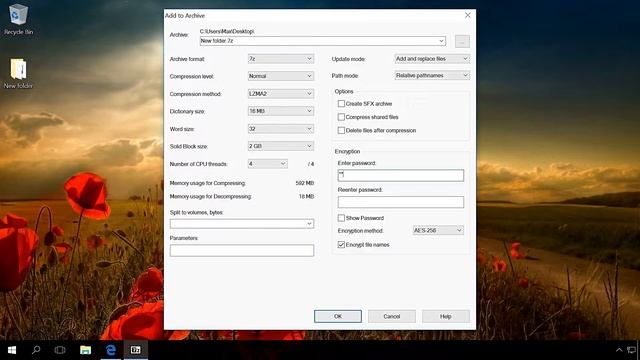Expand the Word size dropdown

click(281, 129)
